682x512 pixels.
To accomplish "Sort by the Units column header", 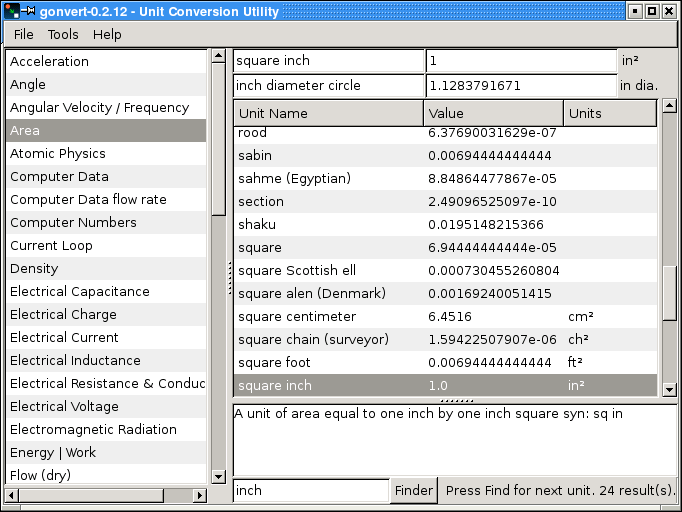I will pos(610,114).
